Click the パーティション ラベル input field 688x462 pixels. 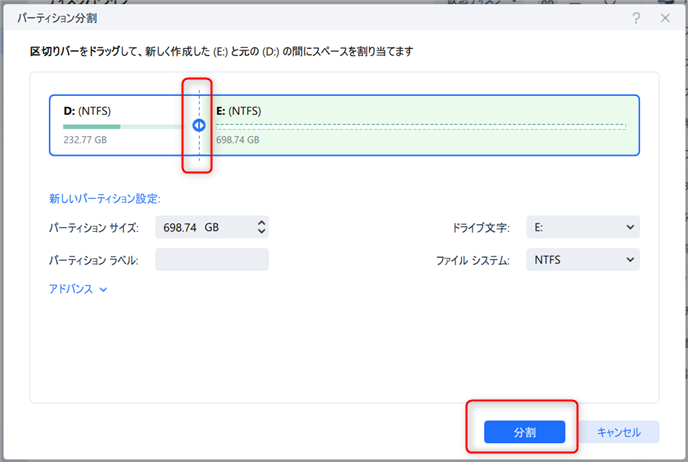point(212,260)
